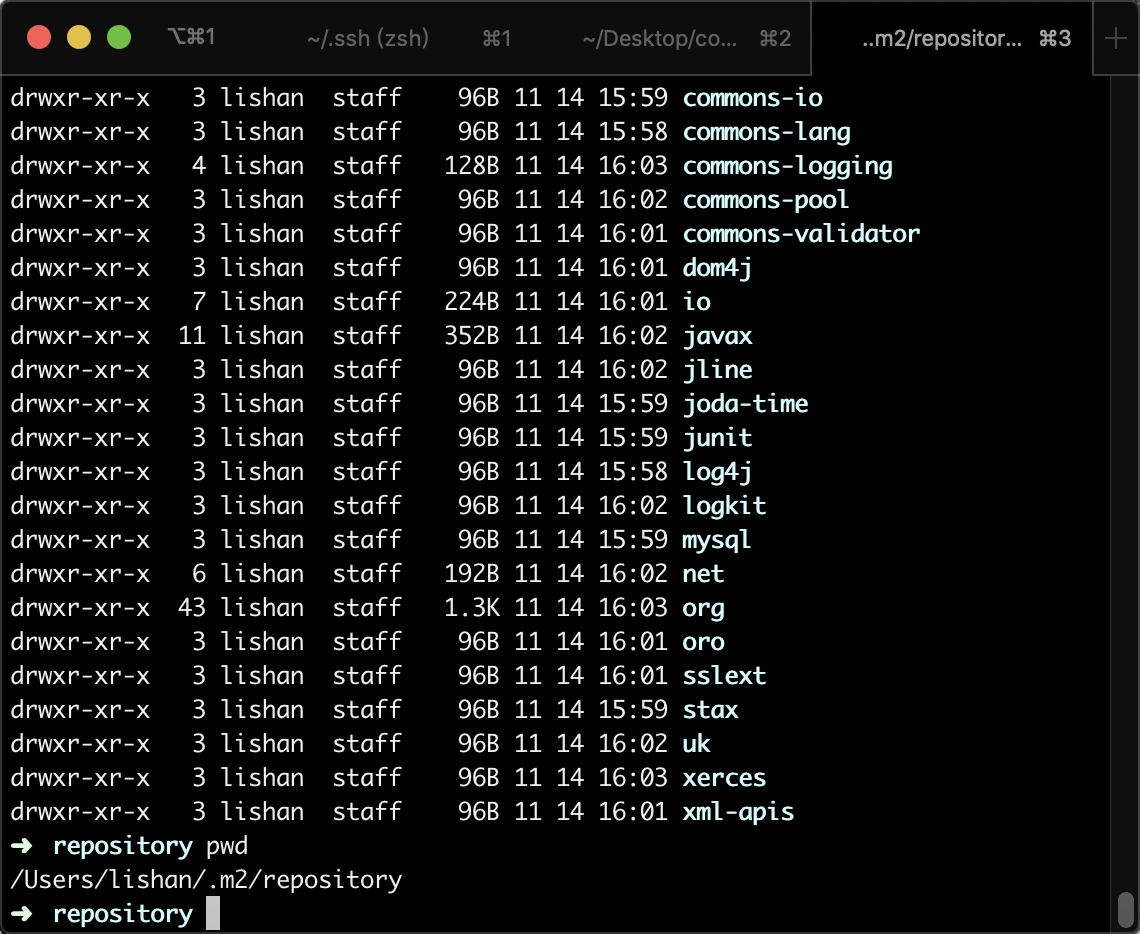The image size is (1140, 934).
Task: Click the sslext directory name
Action: click(x=724, y=675)
